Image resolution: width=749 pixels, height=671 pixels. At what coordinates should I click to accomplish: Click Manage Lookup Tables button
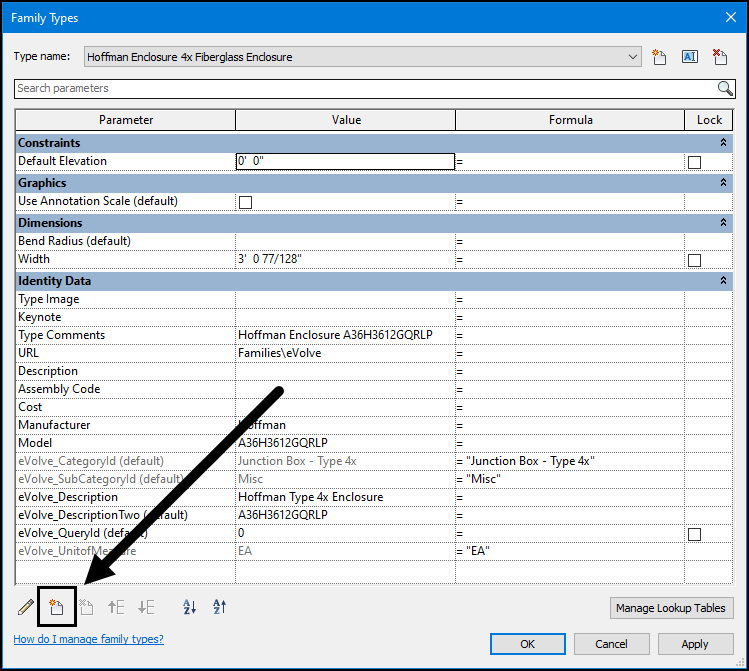[x=672, y=608]
